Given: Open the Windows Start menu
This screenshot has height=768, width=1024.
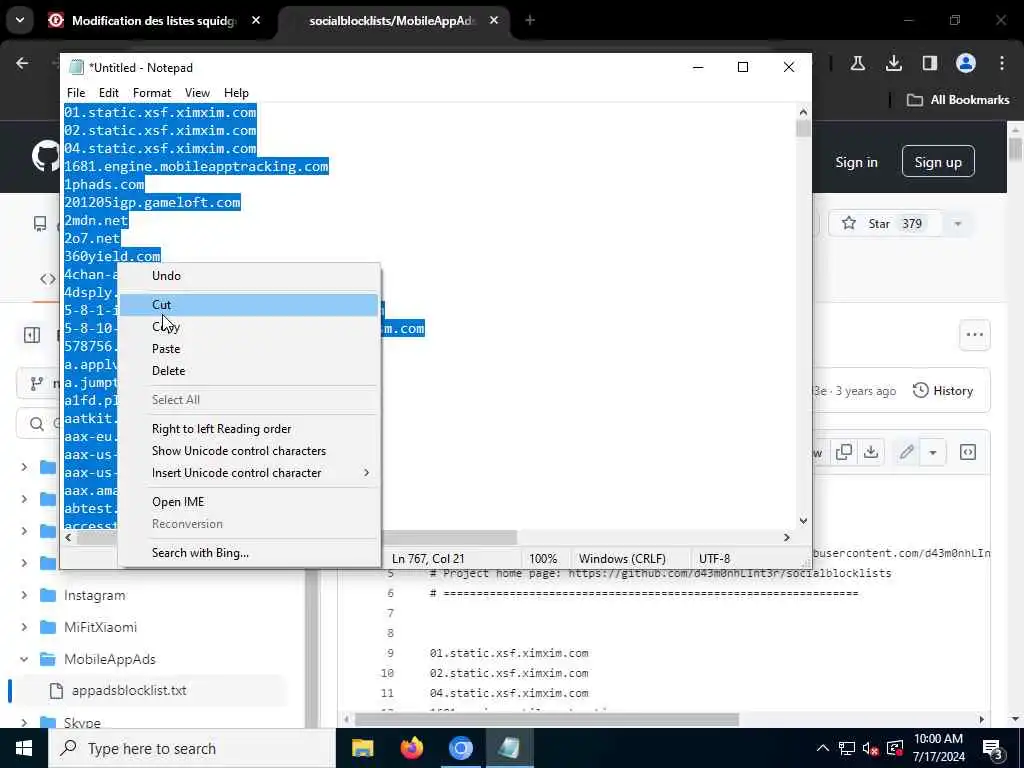Looking at the screenshot, I should (24, 748).
